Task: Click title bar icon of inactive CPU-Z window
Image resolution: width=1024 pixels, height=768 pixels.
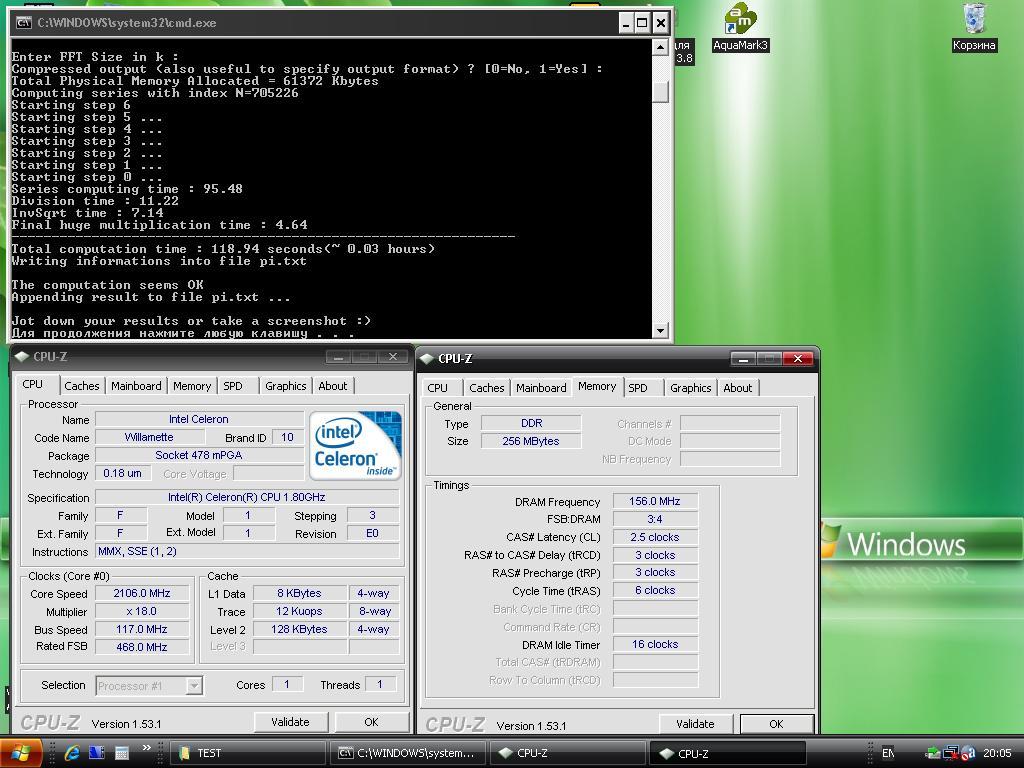Action: coord(22,357)
